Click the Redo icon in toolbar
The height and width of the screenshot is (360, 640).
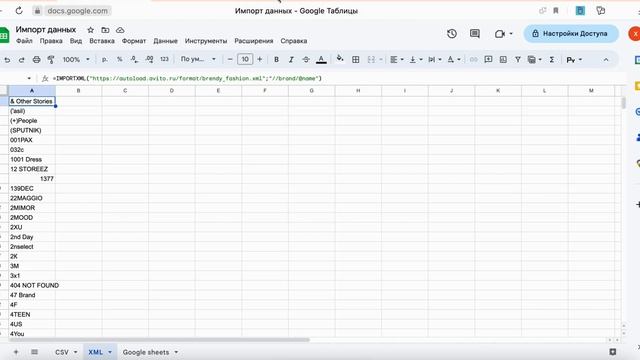coord(22,60)
